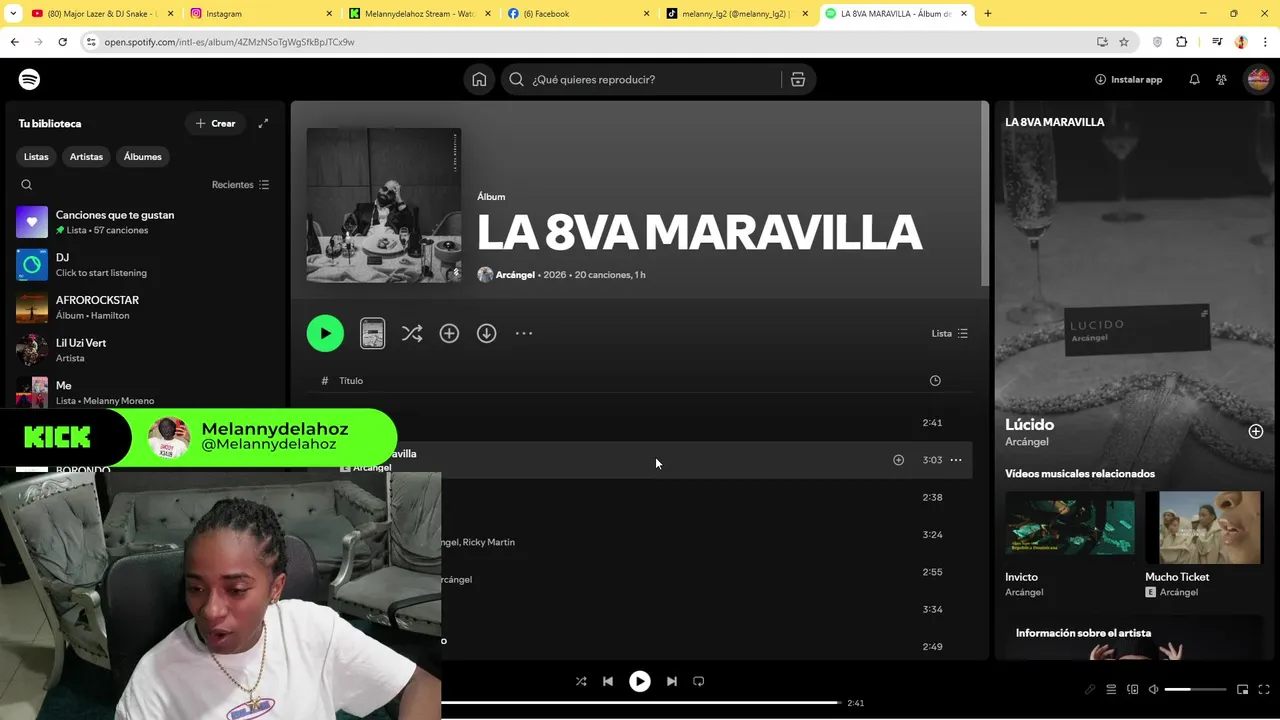This screenshot has width=1280, height=720.
Task: Open Canciones que te gustan playlist
Action: 143,222
